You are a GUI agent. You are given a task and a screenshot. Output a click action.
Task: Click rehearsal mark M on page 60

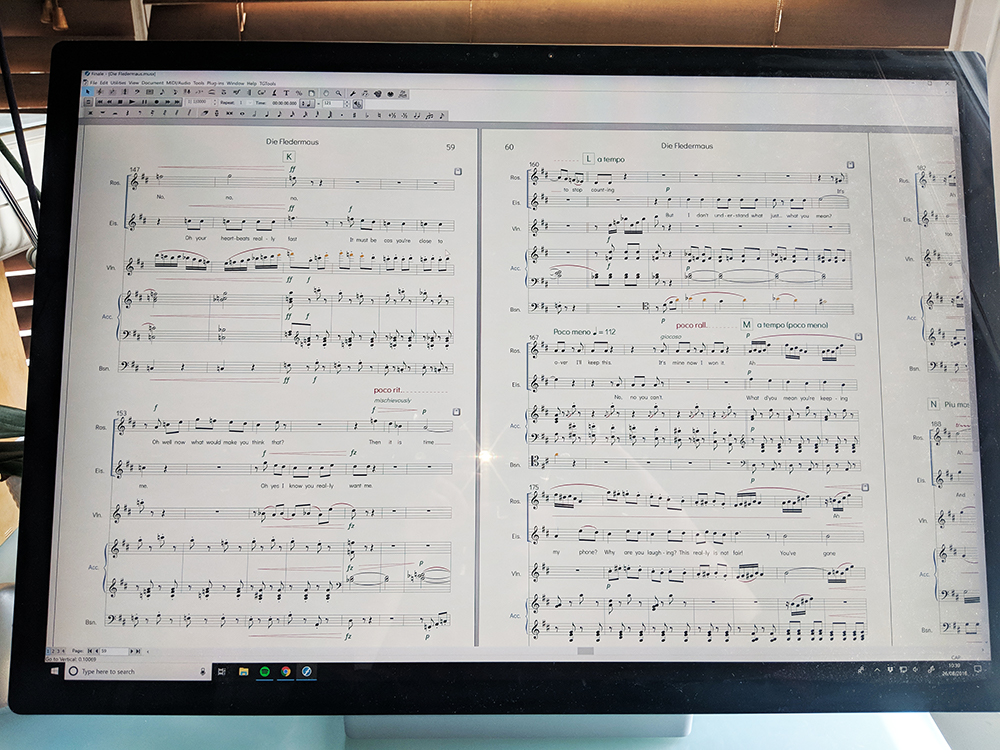pos(746,325)
